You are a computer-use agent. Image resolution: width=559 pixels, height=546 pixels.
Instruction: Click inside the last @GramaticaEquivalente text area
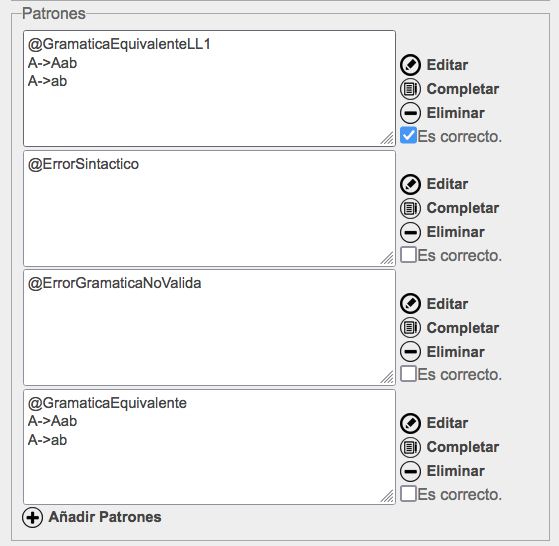click(x=209, y=447)
